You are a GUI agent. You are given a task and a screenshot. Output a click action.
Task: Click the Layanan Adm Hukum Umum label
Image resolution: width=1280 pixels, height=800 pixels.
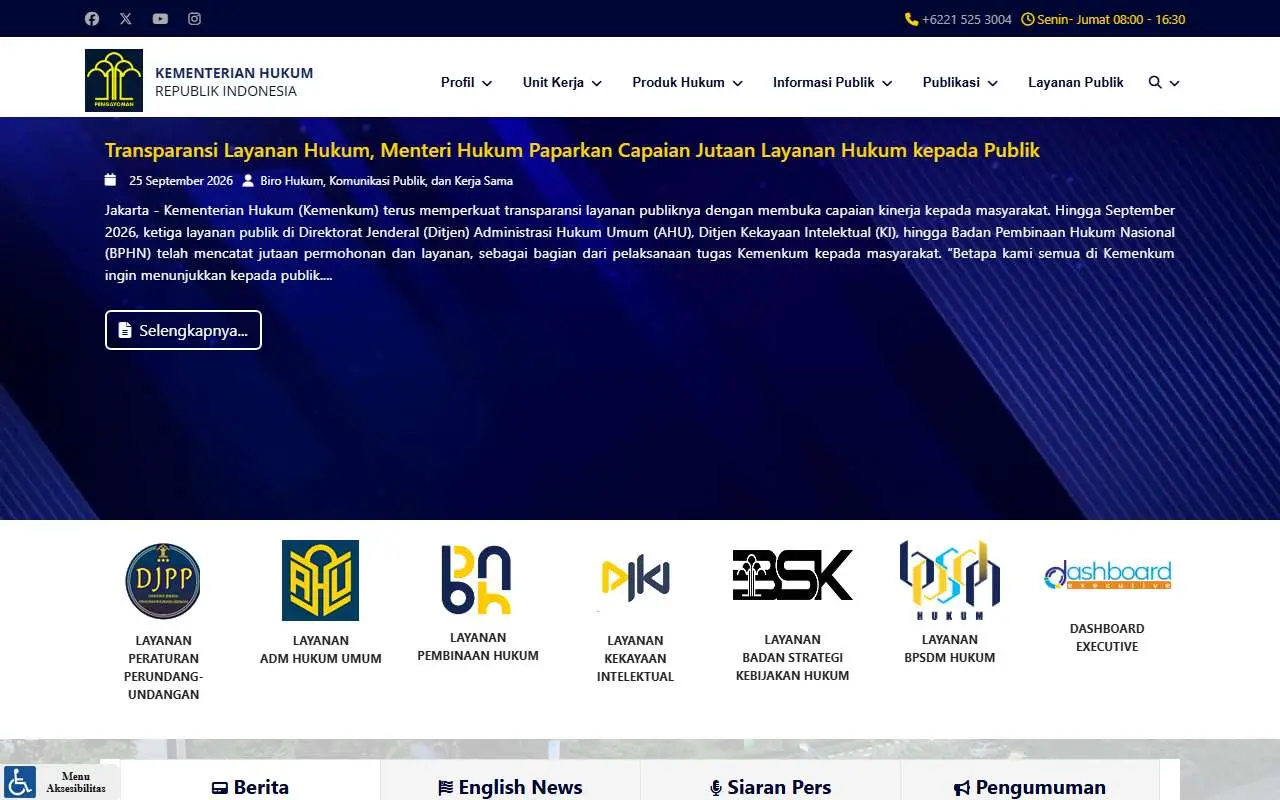(x=320, y=650)
